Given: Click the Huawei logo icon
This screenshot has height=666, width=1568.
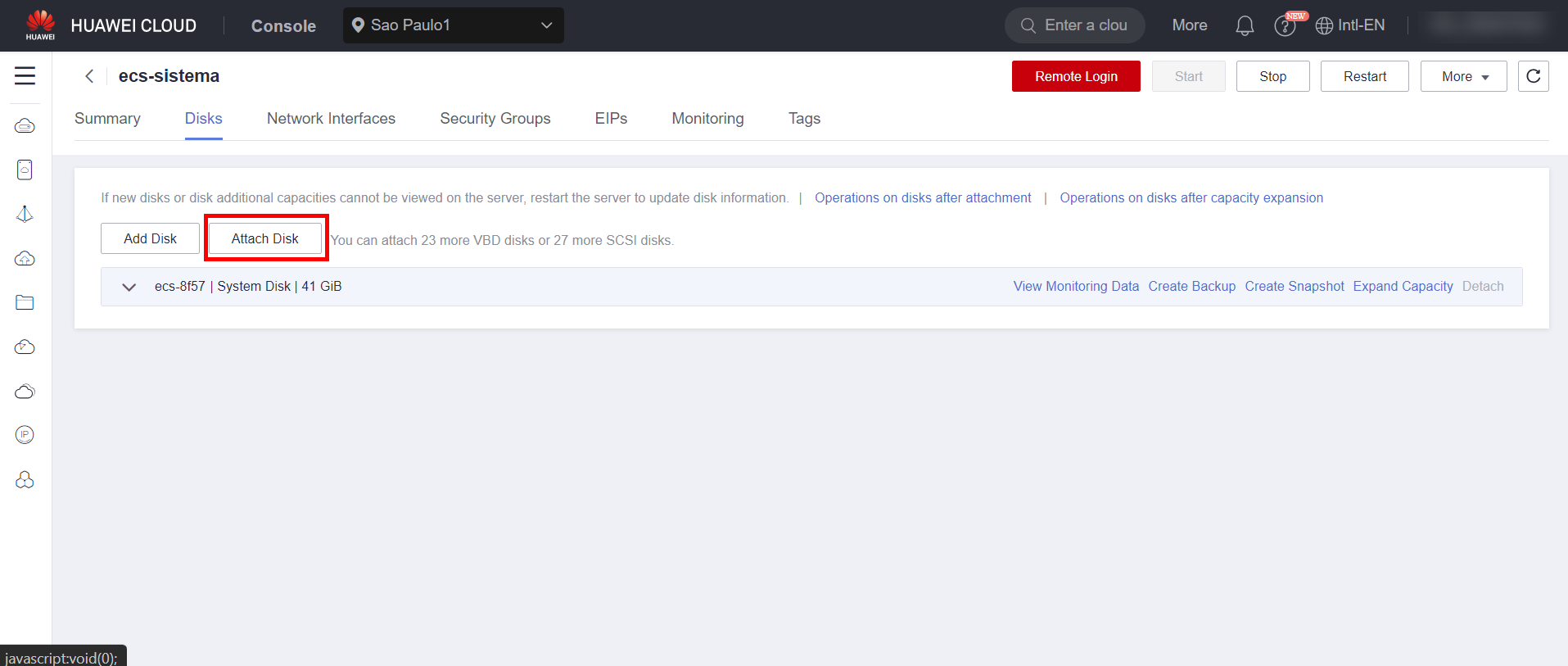Looking at the screenshot, I should [x=40, y=25].
